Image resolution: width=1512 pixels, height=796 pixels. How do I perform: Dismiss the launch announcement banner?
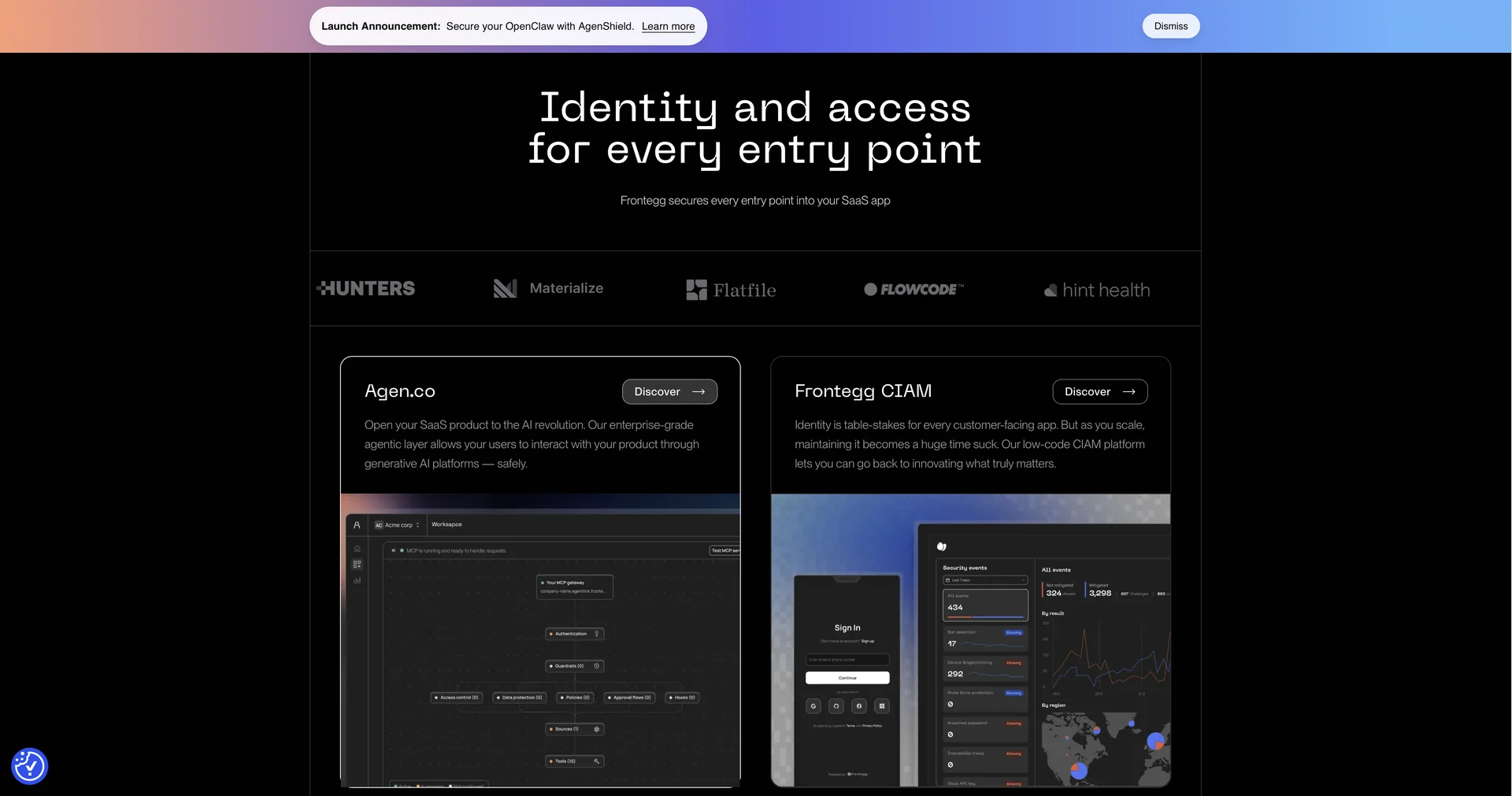pos(1171,26)
